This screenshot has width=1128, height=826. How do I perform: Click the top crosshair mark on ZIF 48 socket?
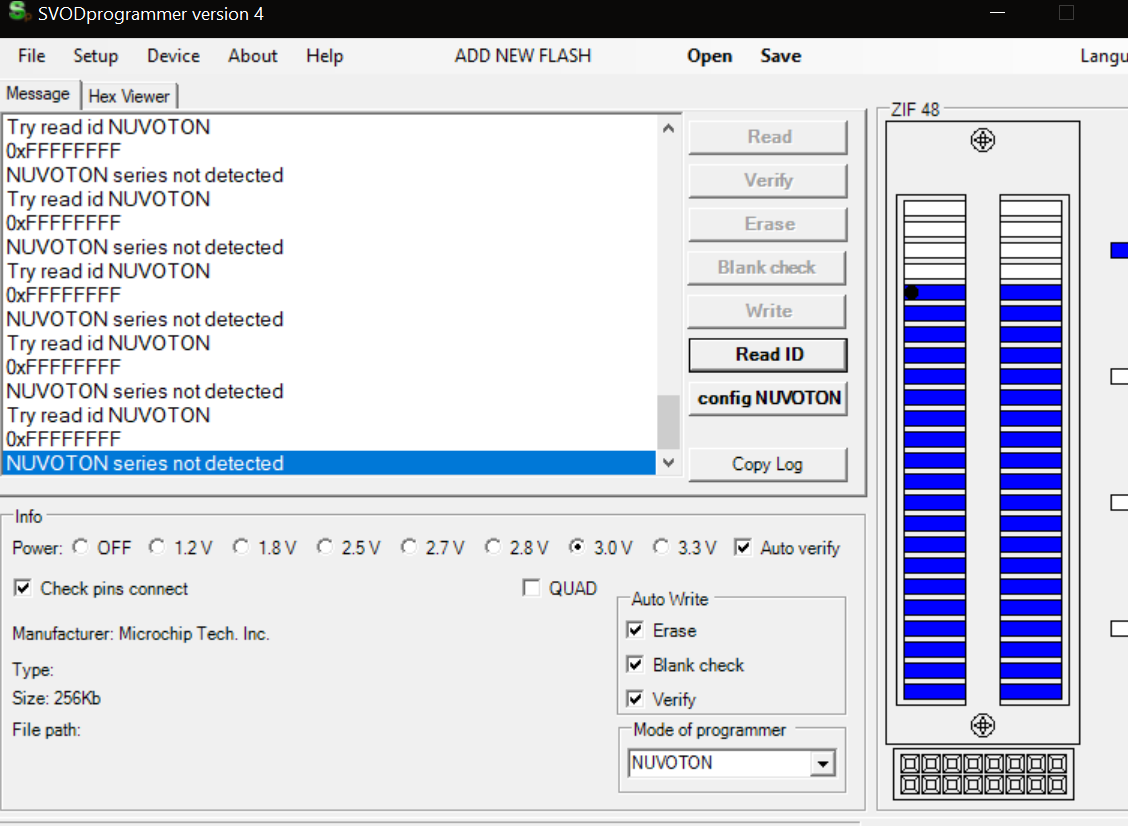tap(982, 140)
